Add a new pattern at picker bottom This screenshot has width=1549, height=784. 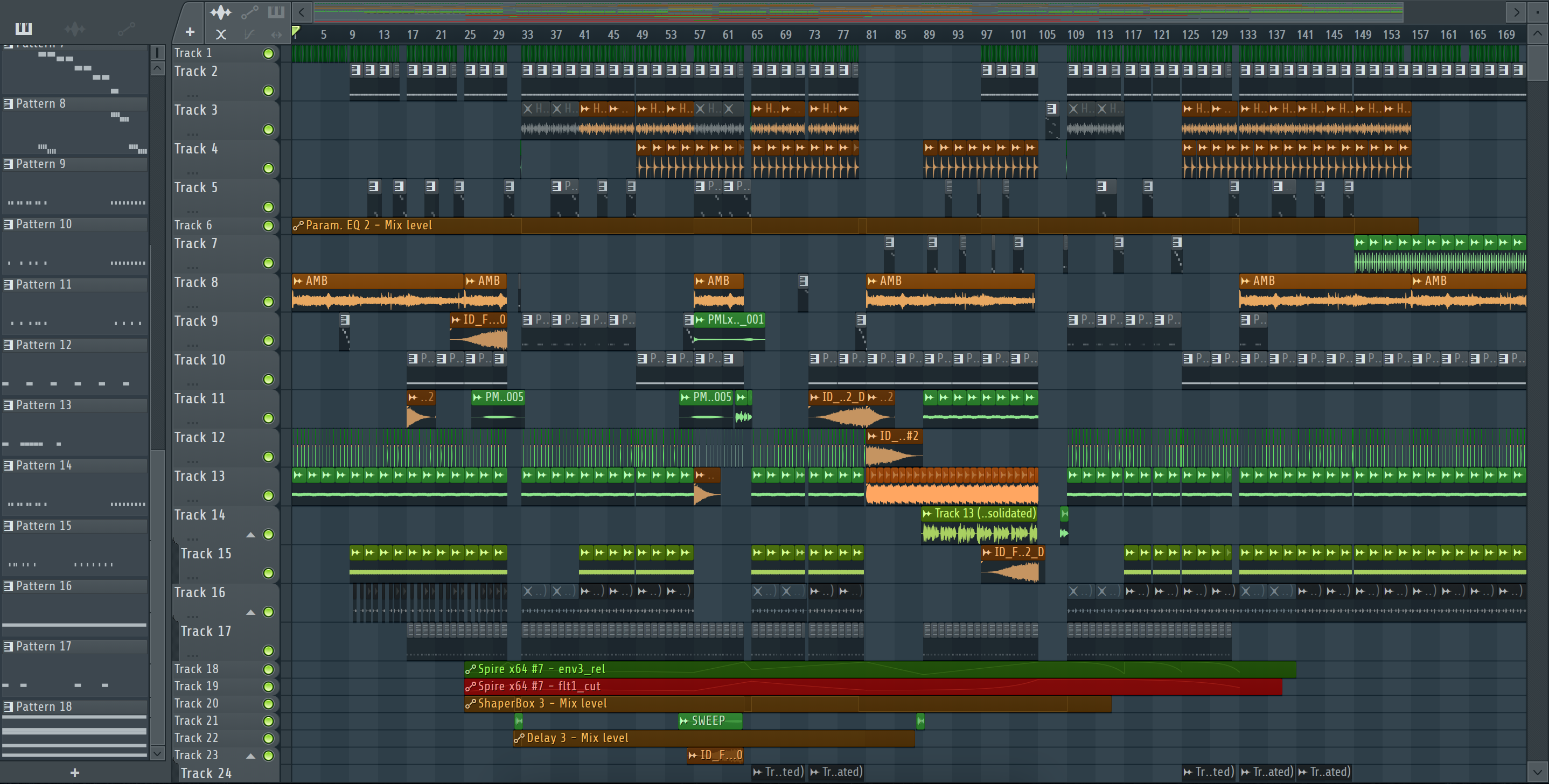coord(74,773)
